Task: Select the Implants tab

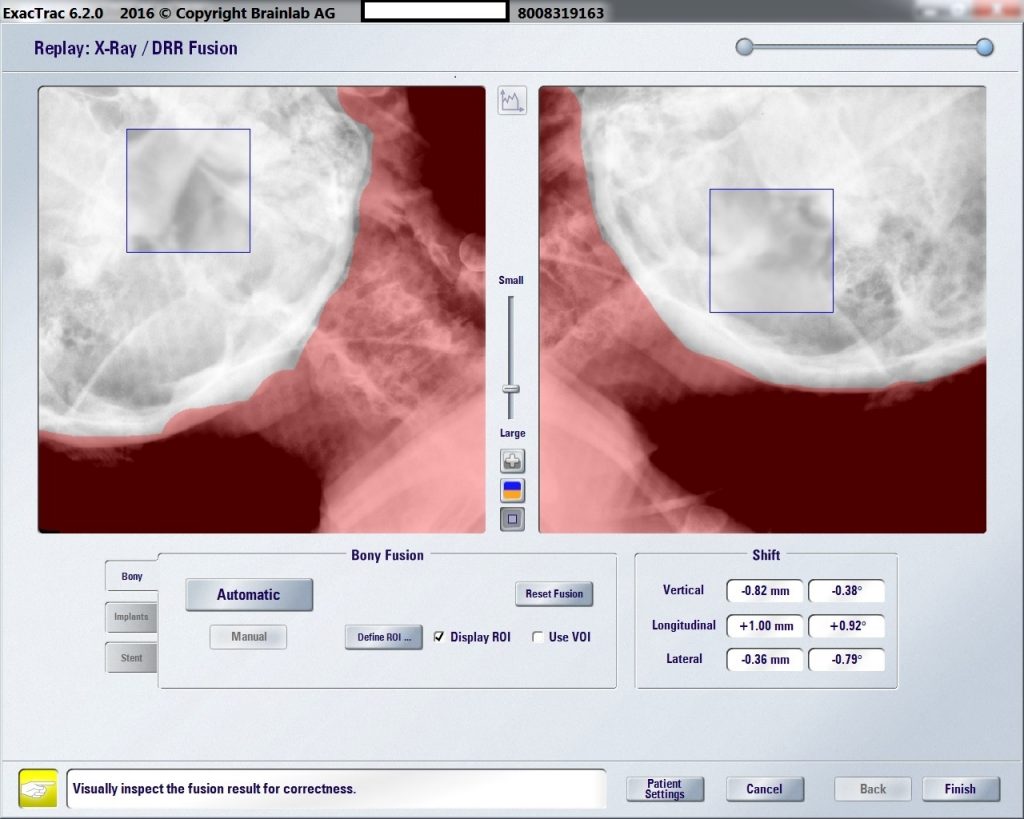Action: [132, 617]
